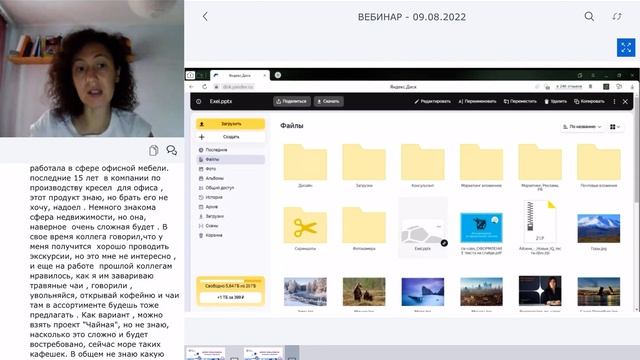Select the Яндекс Диск browser tab
Viewport: 640px width, 360px height.
tap(240, 76)
